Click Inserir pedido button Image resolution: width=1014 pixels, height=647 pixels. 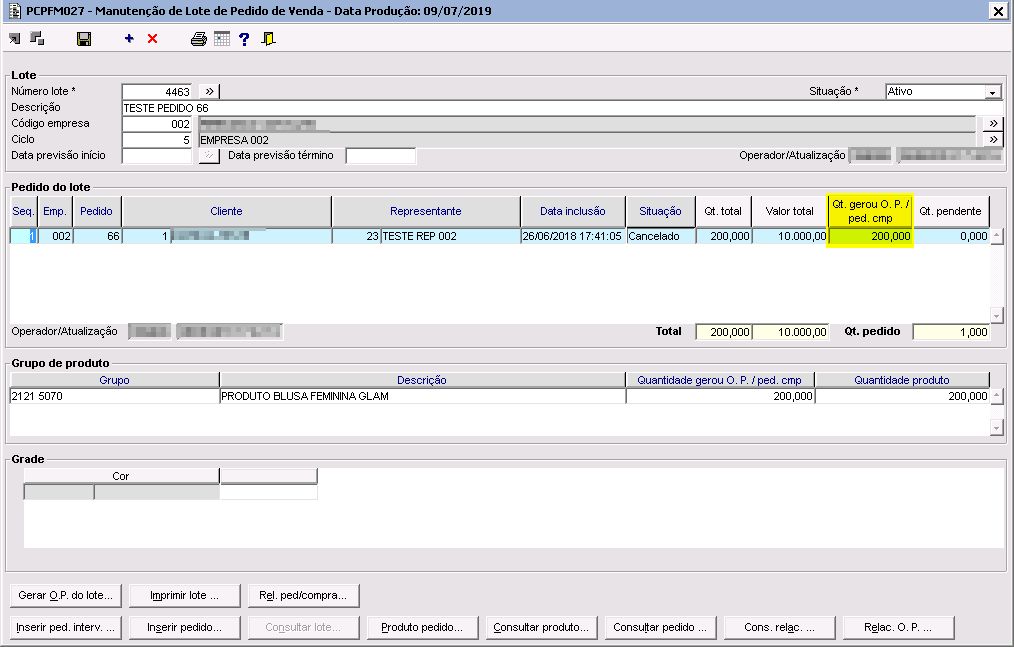[x=184, y=627]
